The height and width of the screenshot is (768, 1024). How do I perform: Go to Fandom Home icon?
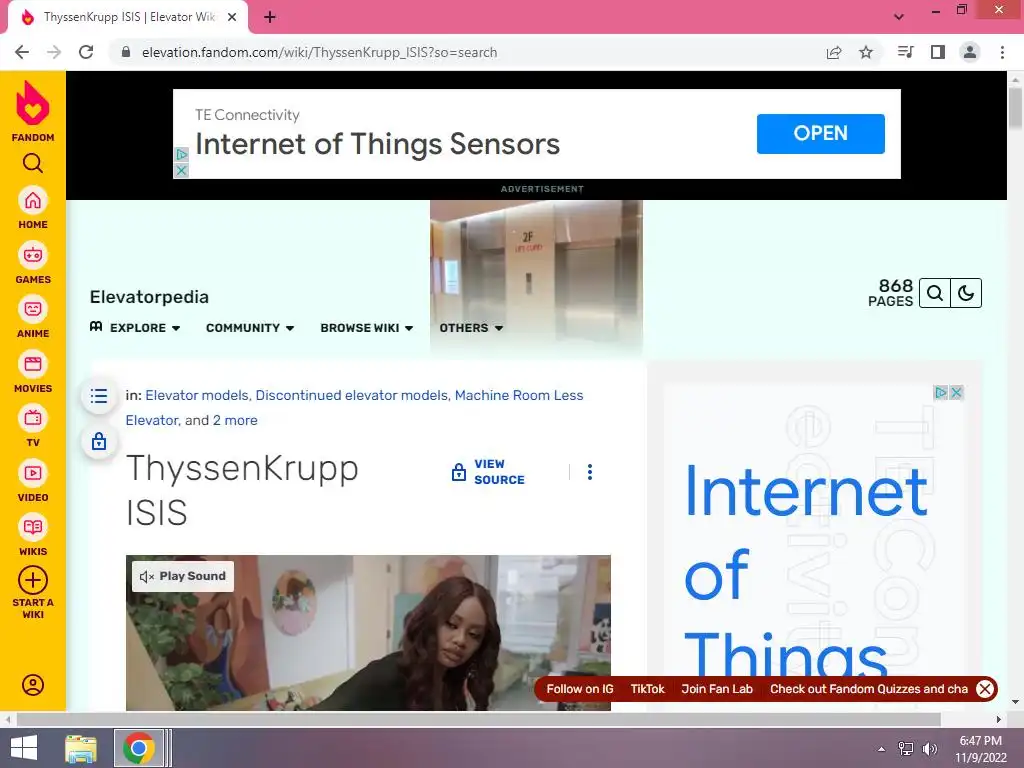pos(33,200)
